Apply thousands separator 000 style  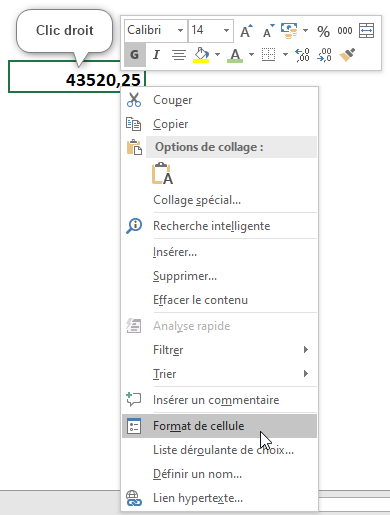pyautogui.click(x=345, y=31)
